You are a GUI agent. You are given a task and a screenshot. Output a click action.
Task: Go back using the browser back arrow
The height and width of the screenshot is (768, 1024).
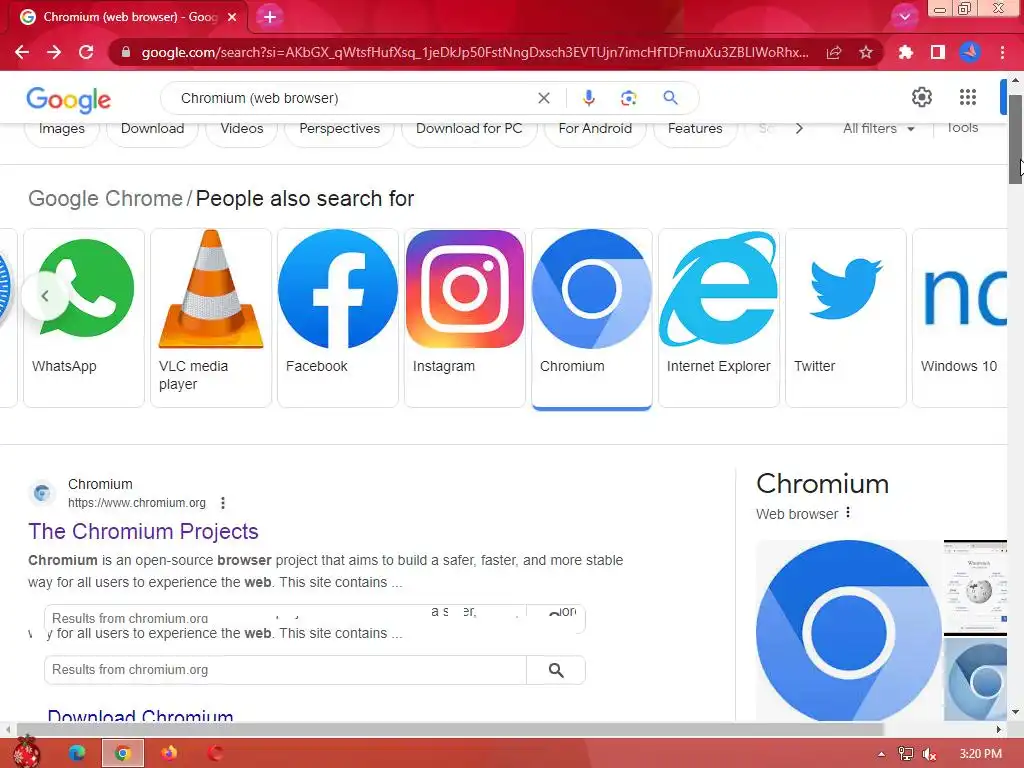tap(22, 52)
